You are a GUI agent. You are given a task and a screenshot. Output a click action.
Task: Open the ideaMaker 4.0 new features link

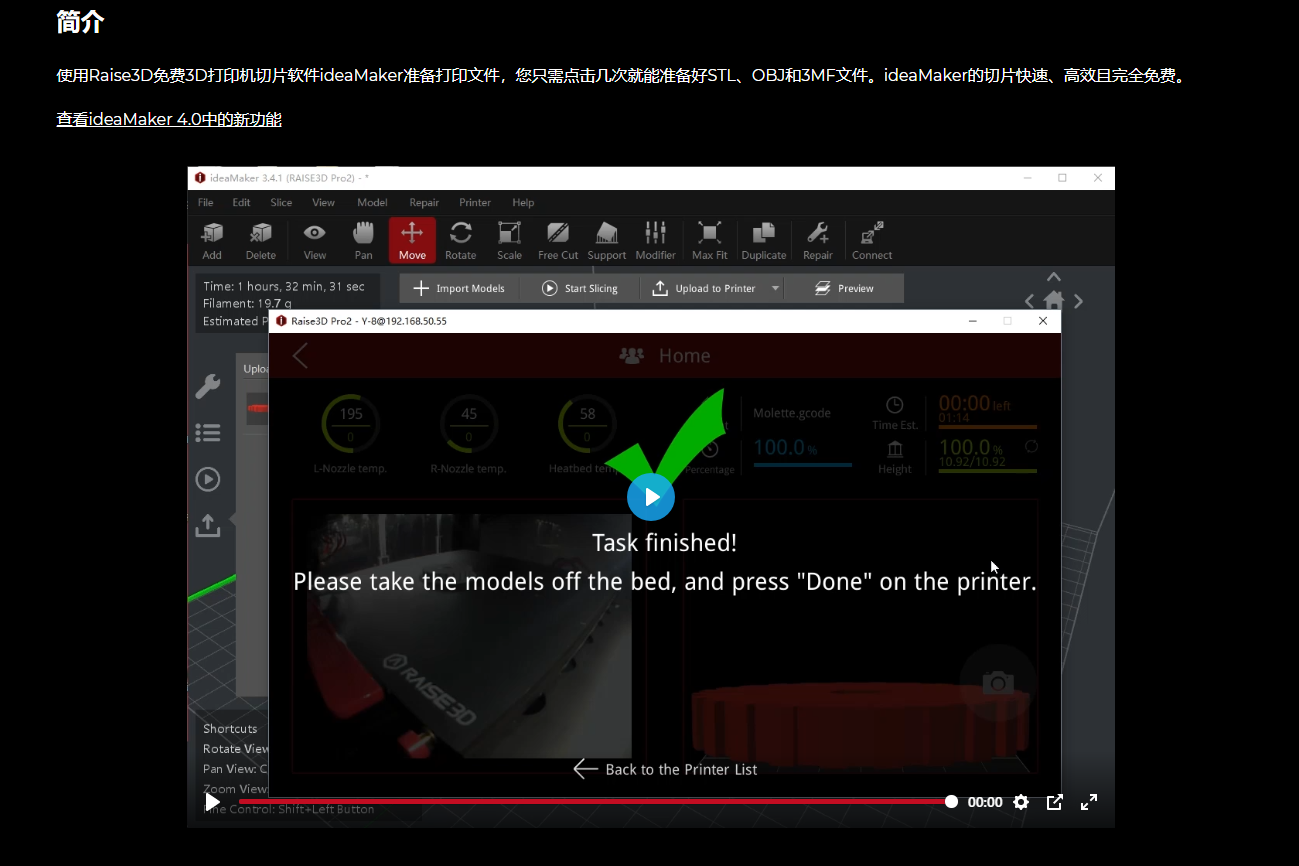pyautogui.click(x=169, y=120)
